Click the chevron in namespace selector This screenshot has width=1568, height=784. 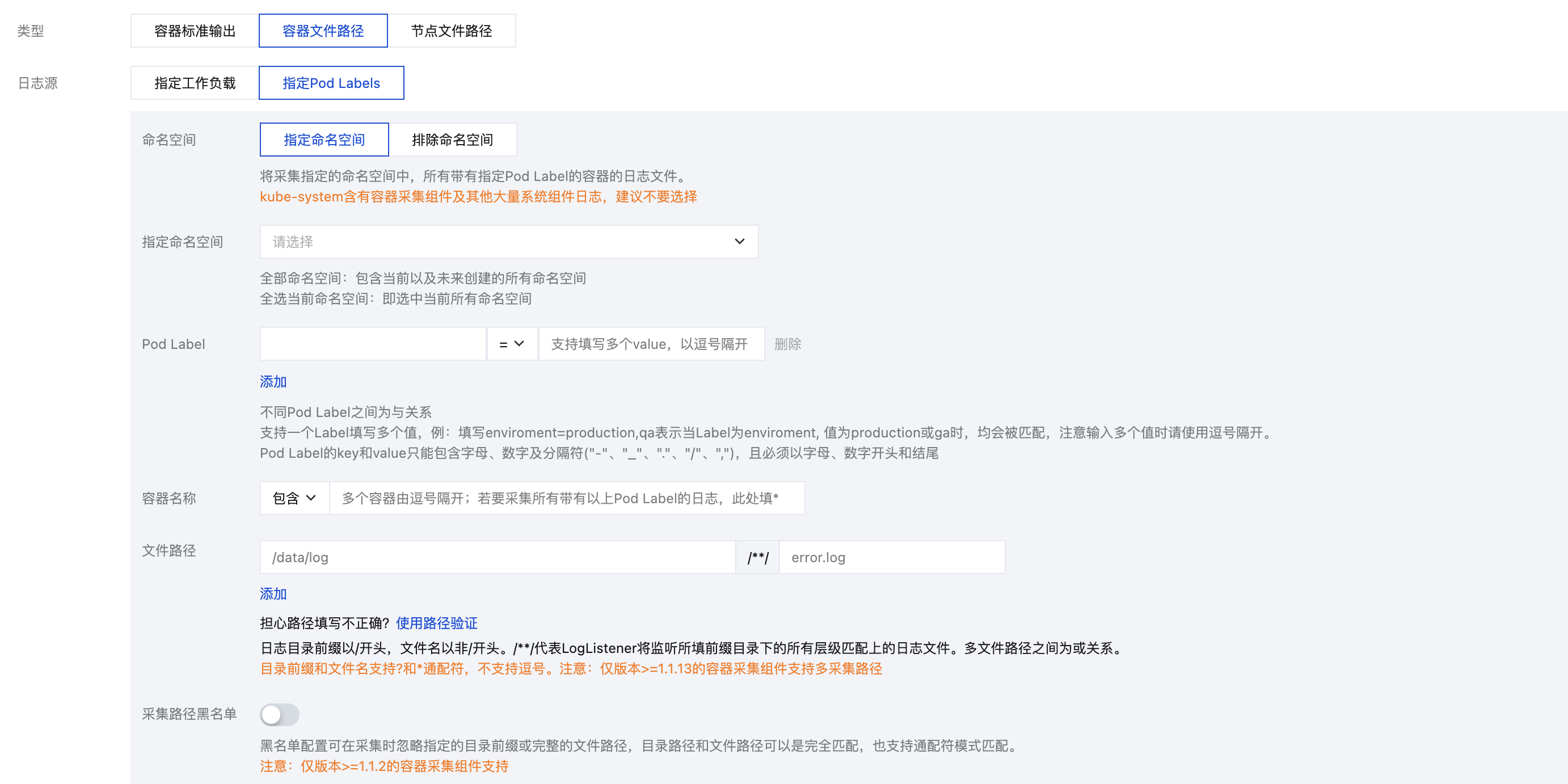[x=739, y=242]
